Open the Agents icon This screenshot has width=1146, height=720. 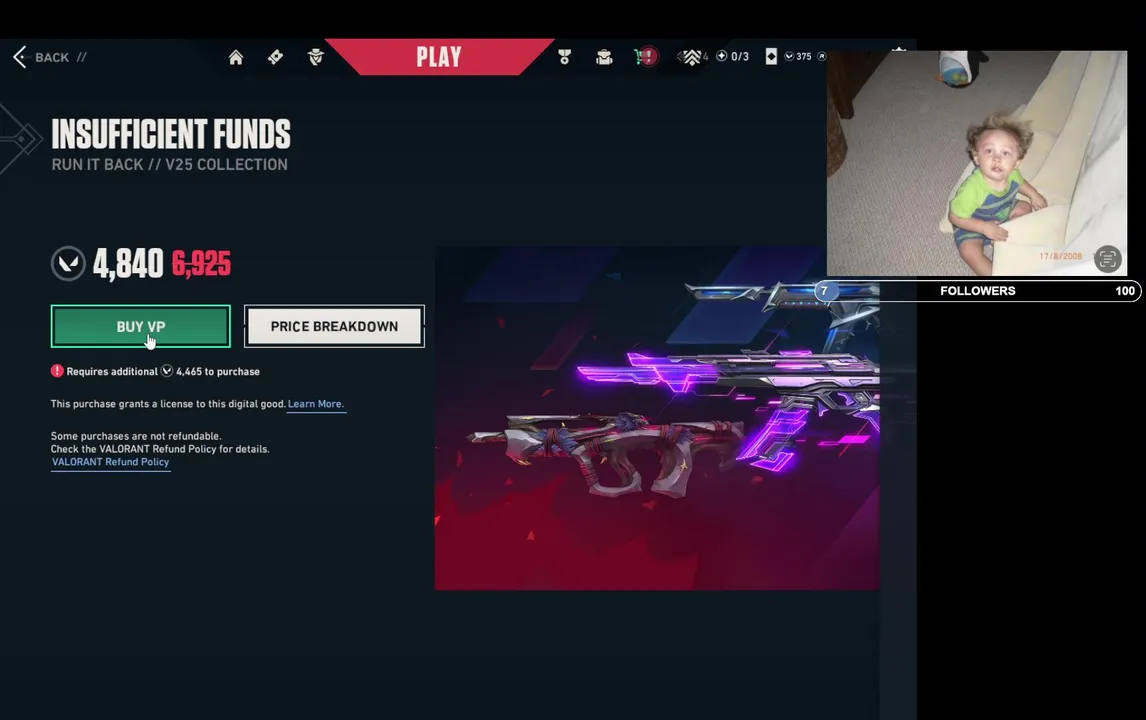pyautogui.click(x=316, y=57)
